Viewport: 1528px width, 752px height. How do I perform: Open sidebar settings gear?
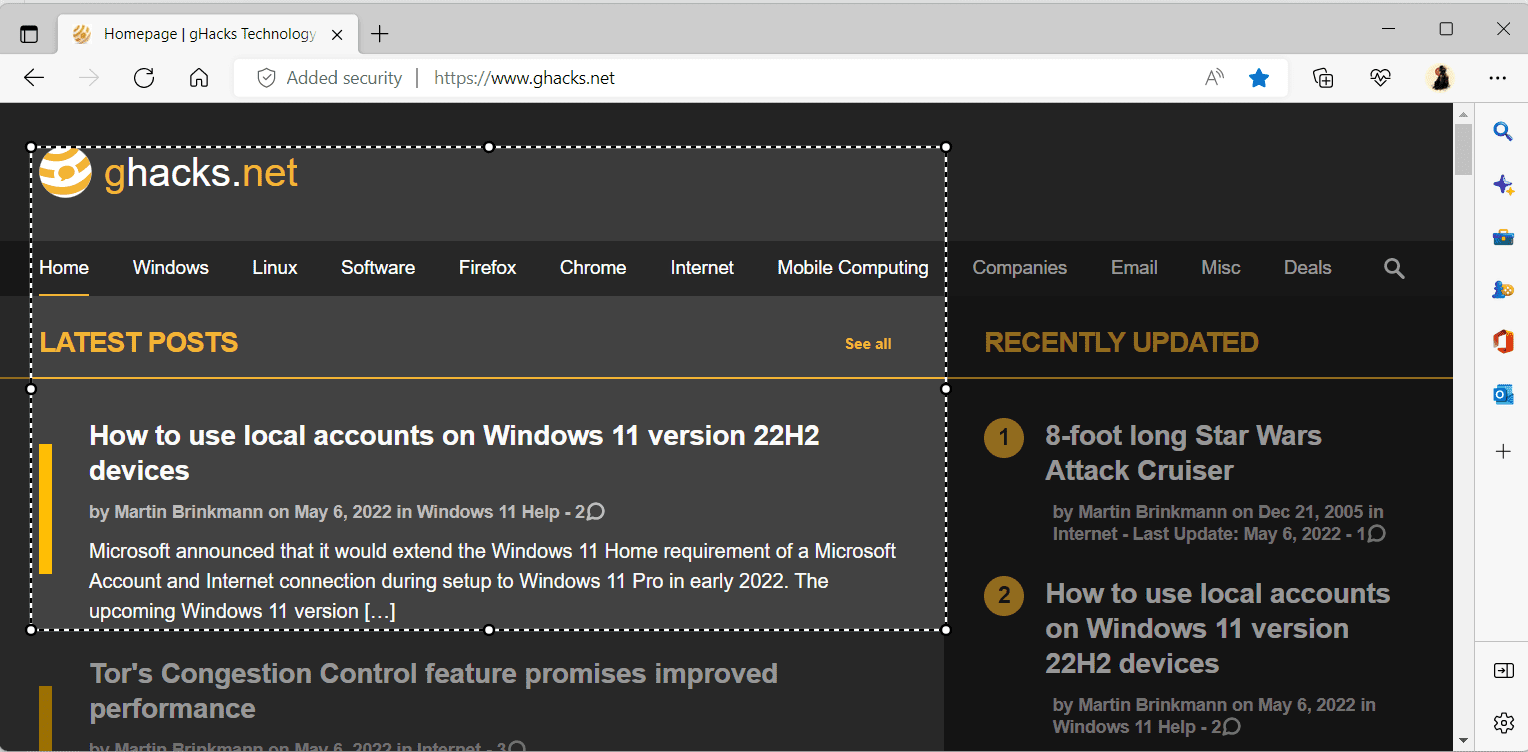pos(1503,722)
